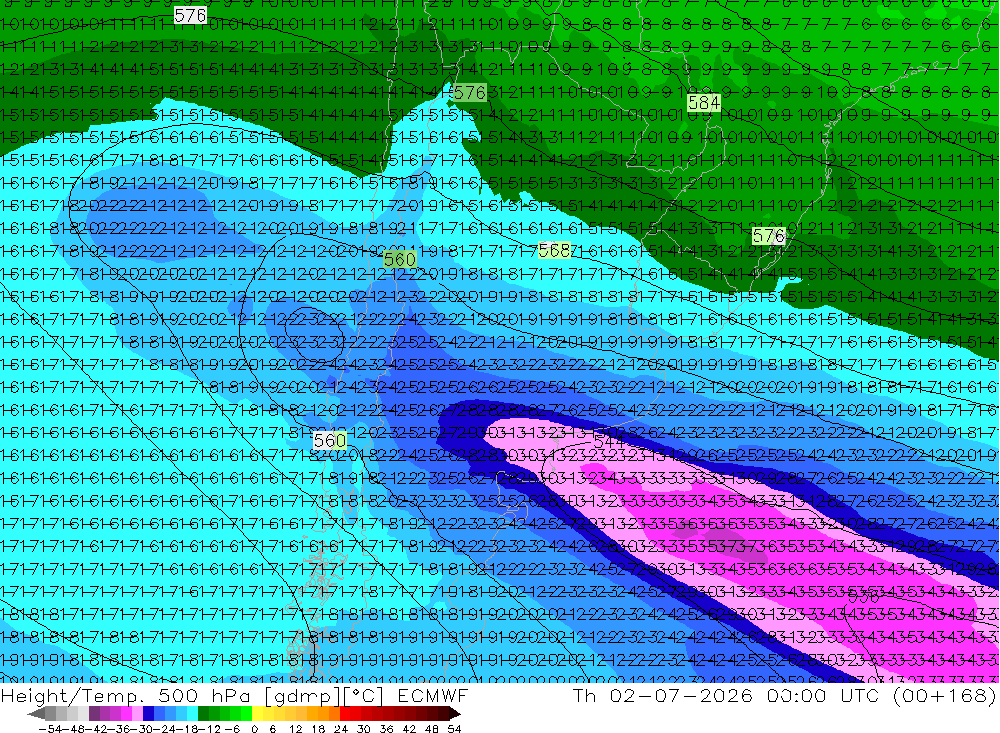Click the '-54' label under the color scale

50,729
